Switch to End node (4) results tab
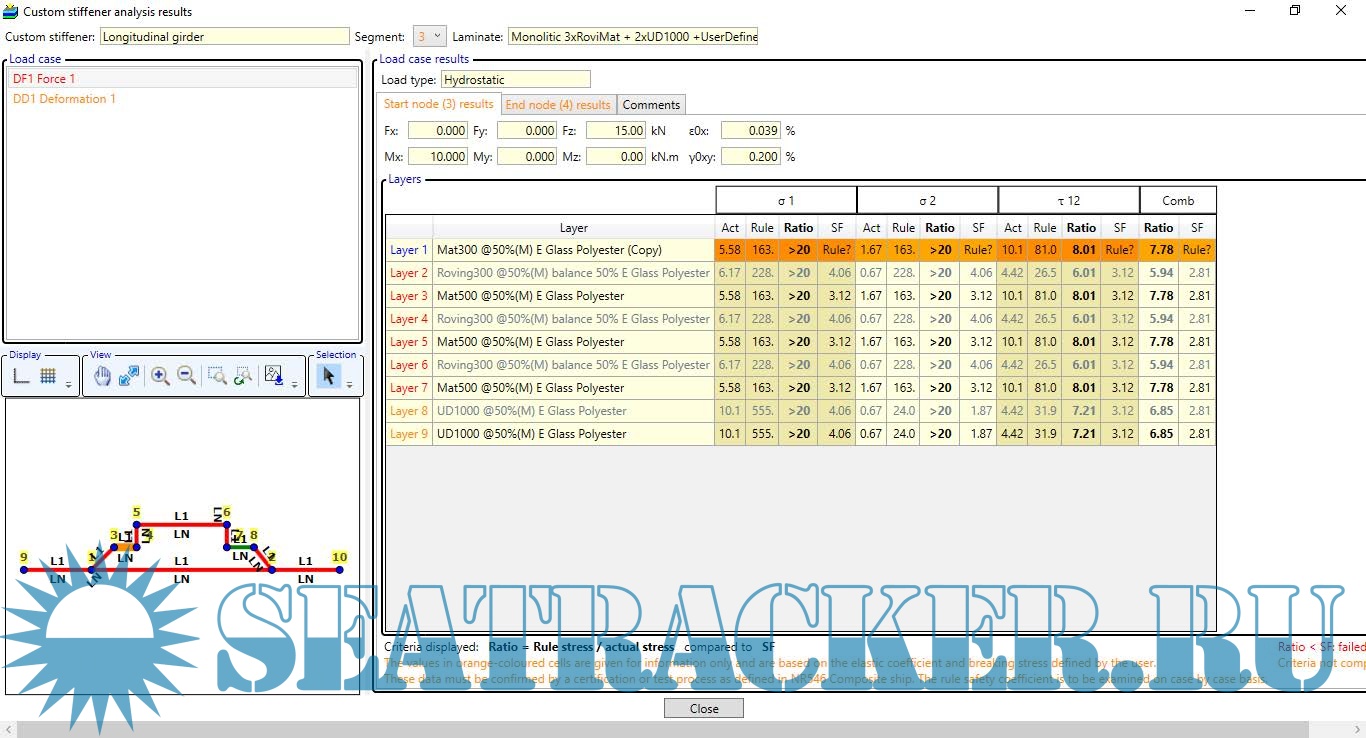This screenshot has height=738, width=1366. 558,105
